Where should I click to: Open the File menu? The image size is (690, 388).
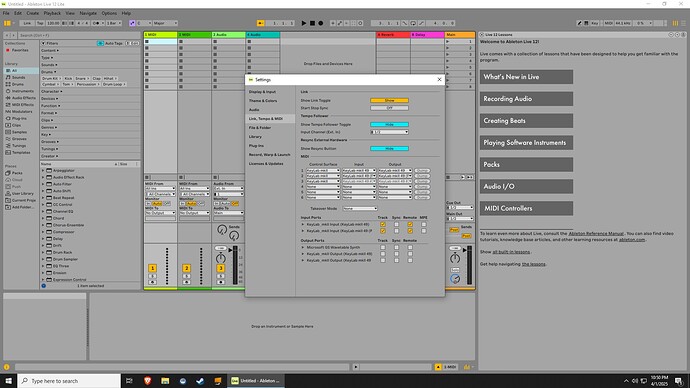coord(6,13)
